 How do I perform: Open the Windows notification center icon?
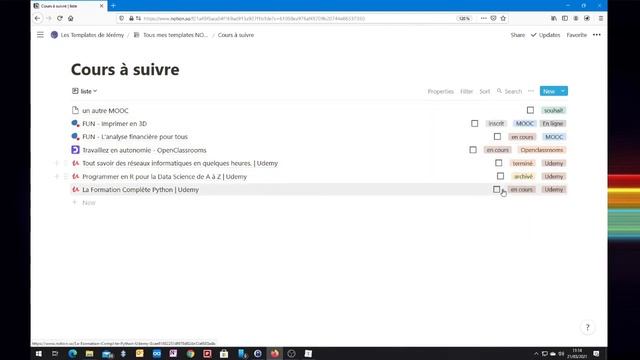pyautogui.click(x=596, y=353)
